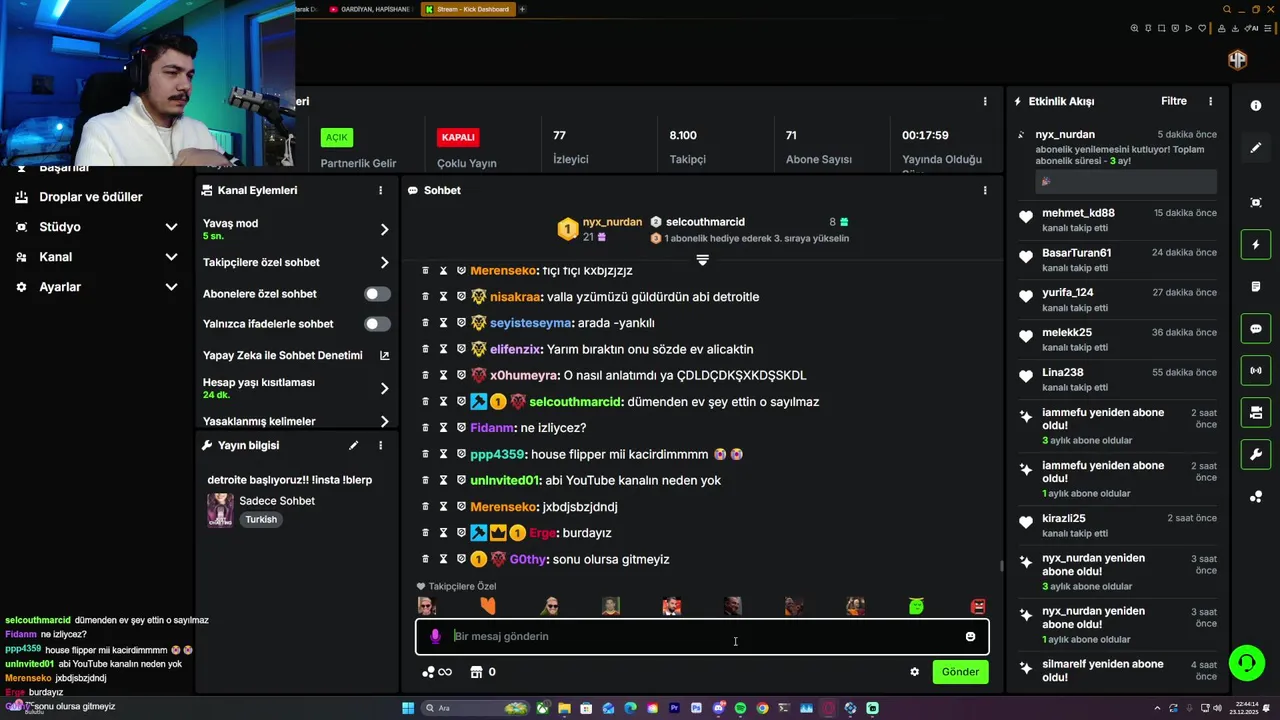Click the KAPALI multi-stream badge

tap(458, 137)
